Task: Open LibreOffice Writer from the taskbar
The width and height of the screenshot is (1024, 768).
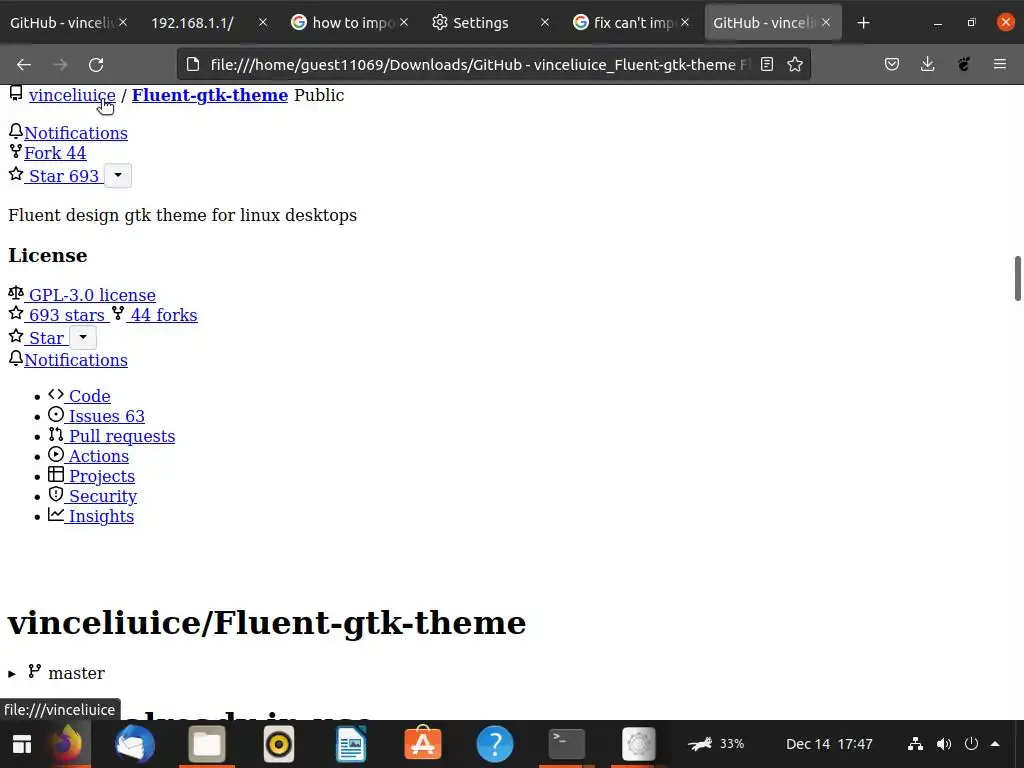Action: coord(351,744)
